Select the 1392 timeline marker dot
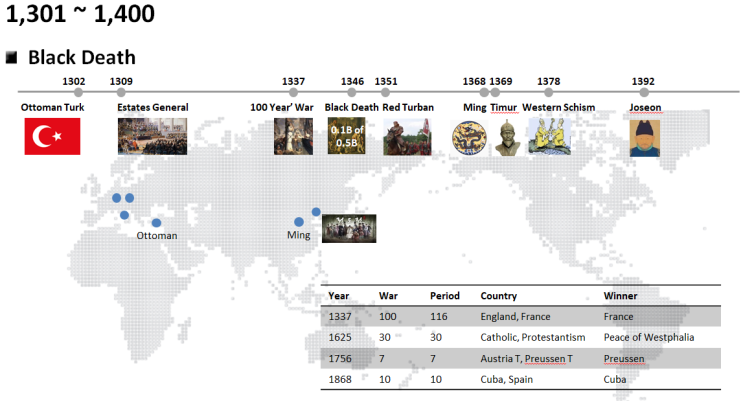This screenshot has height=401, width=743. click(x=644, y=92)
